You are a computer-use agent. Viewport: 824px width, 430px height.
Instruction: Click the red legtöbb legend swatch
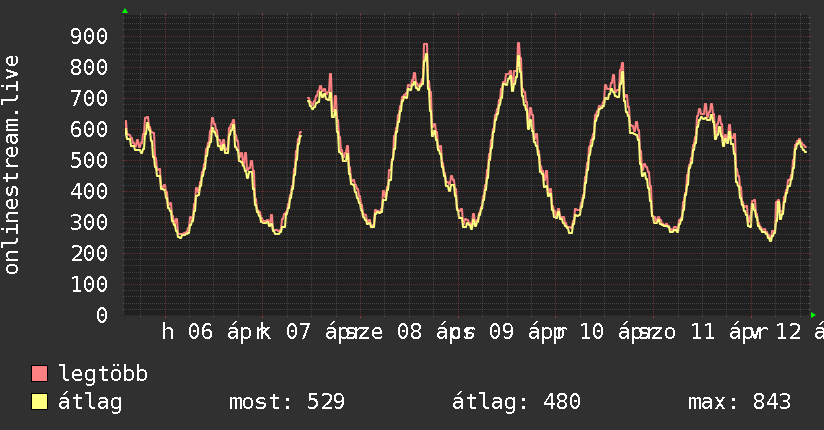(x=40, y=374)
